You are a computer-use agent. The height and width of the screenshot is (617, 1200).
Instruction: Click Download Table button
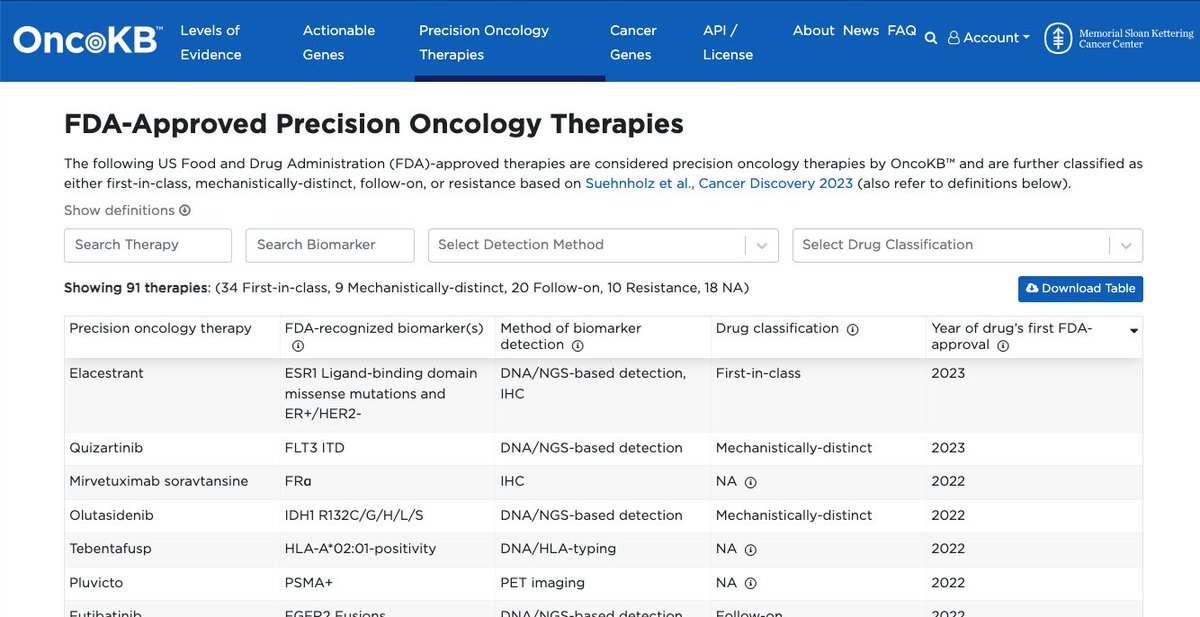point(1080,288)
